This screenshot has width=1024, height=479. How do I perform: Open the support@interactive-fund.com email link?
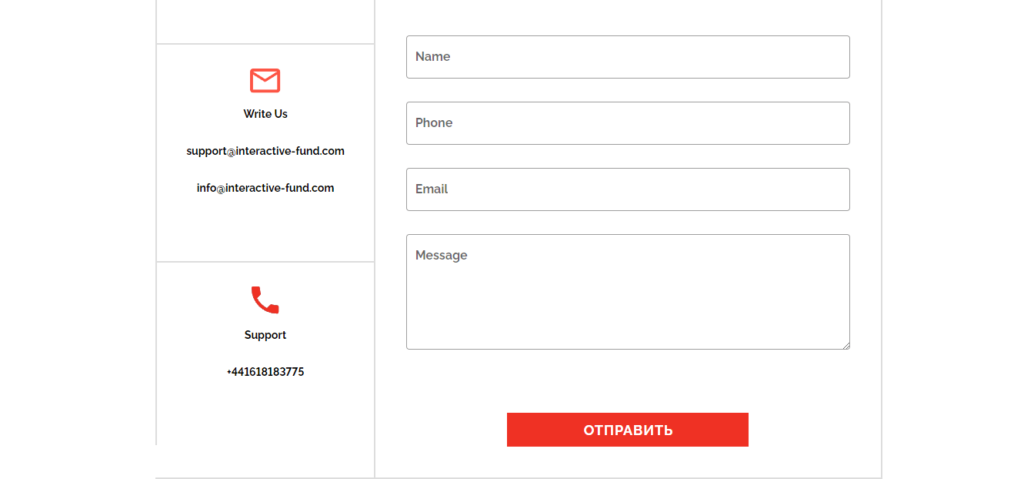(265, 151)
